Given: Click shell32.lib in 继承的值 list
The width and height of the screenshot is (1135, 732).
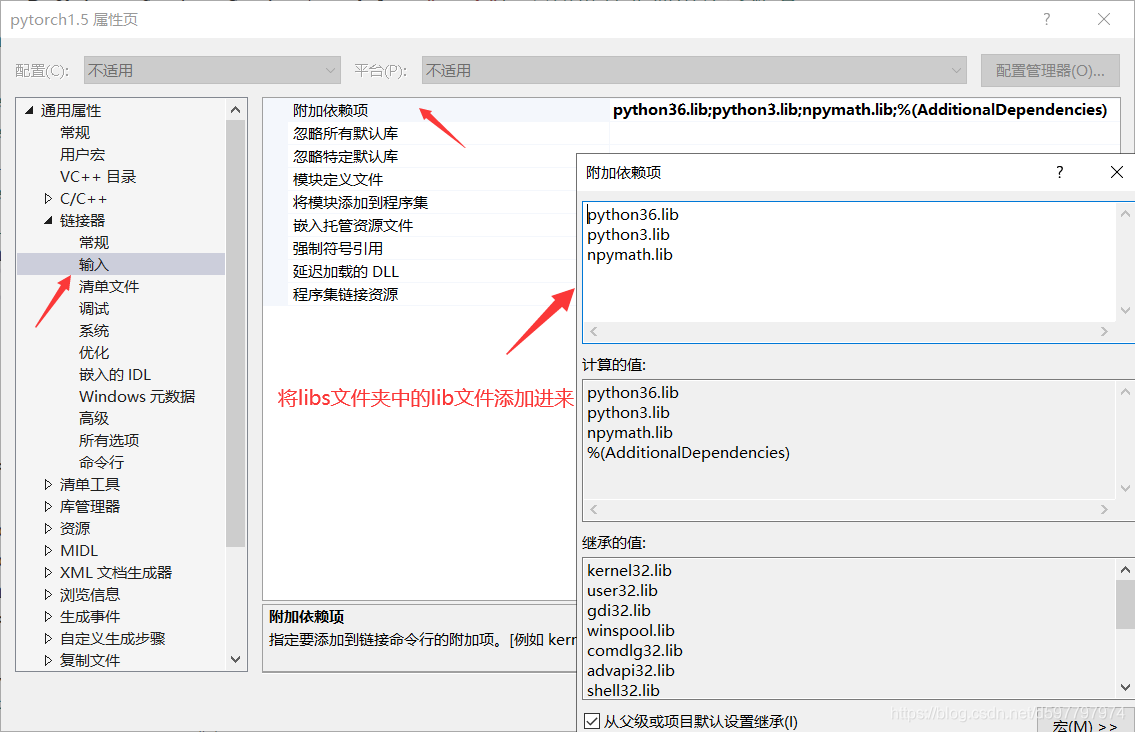Looking at the screenshot, I should (x=623, y=691).
